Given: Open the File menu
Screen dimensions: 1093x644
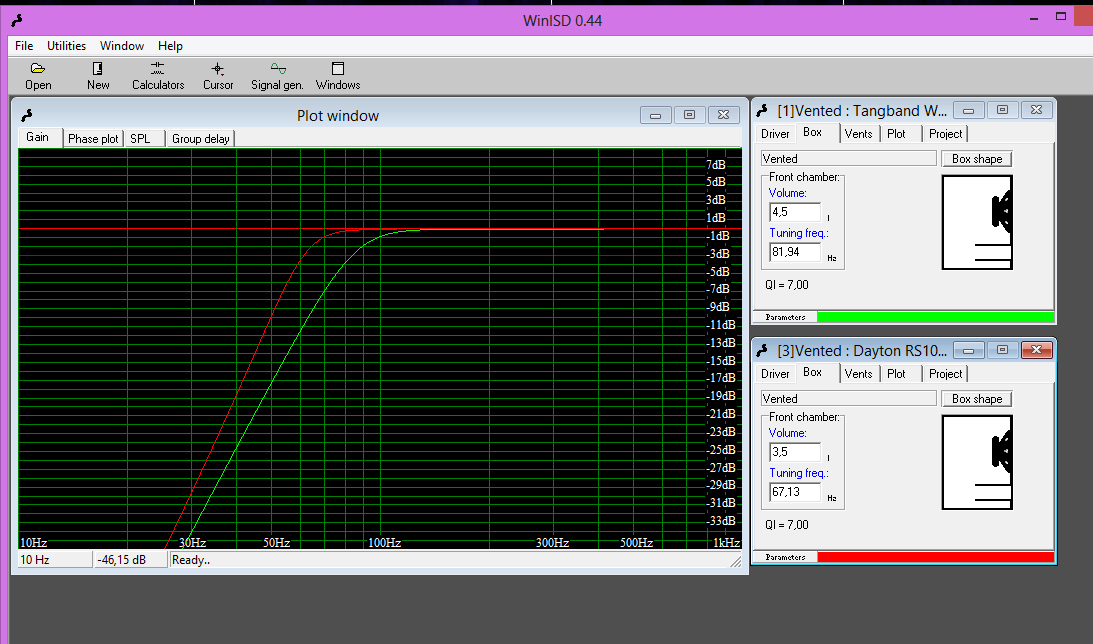Looking at the screenshot, I should pos(24,46).
